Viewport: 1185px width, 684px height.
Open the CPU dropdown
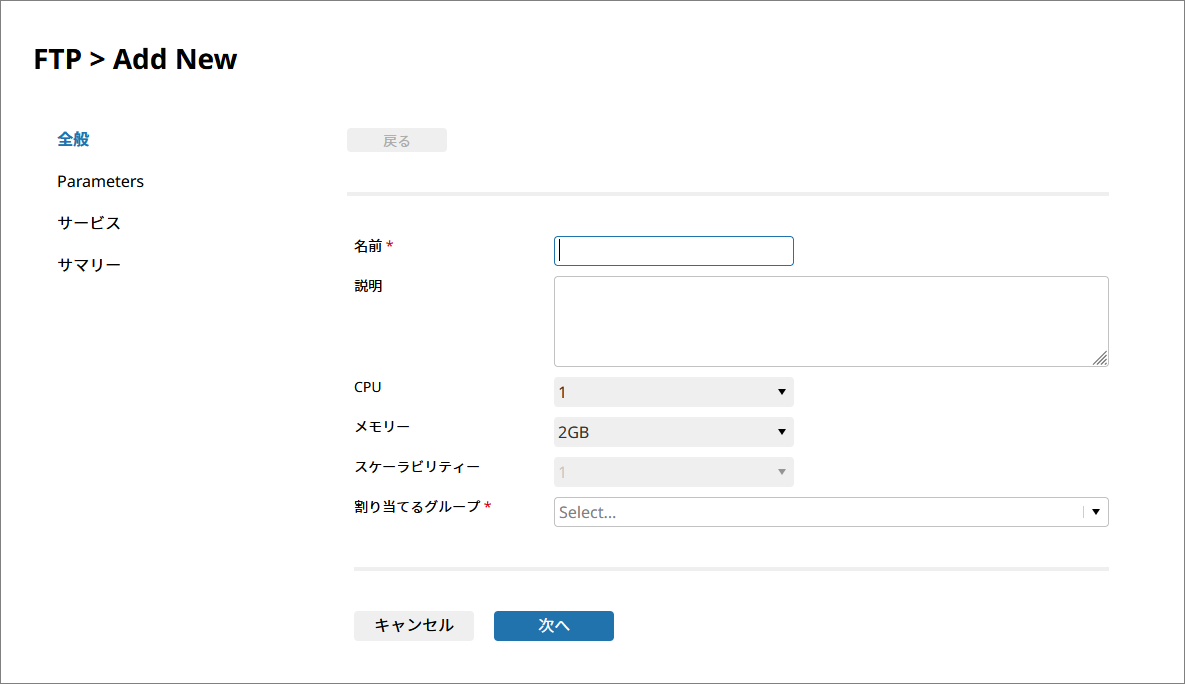click(673, 392)
